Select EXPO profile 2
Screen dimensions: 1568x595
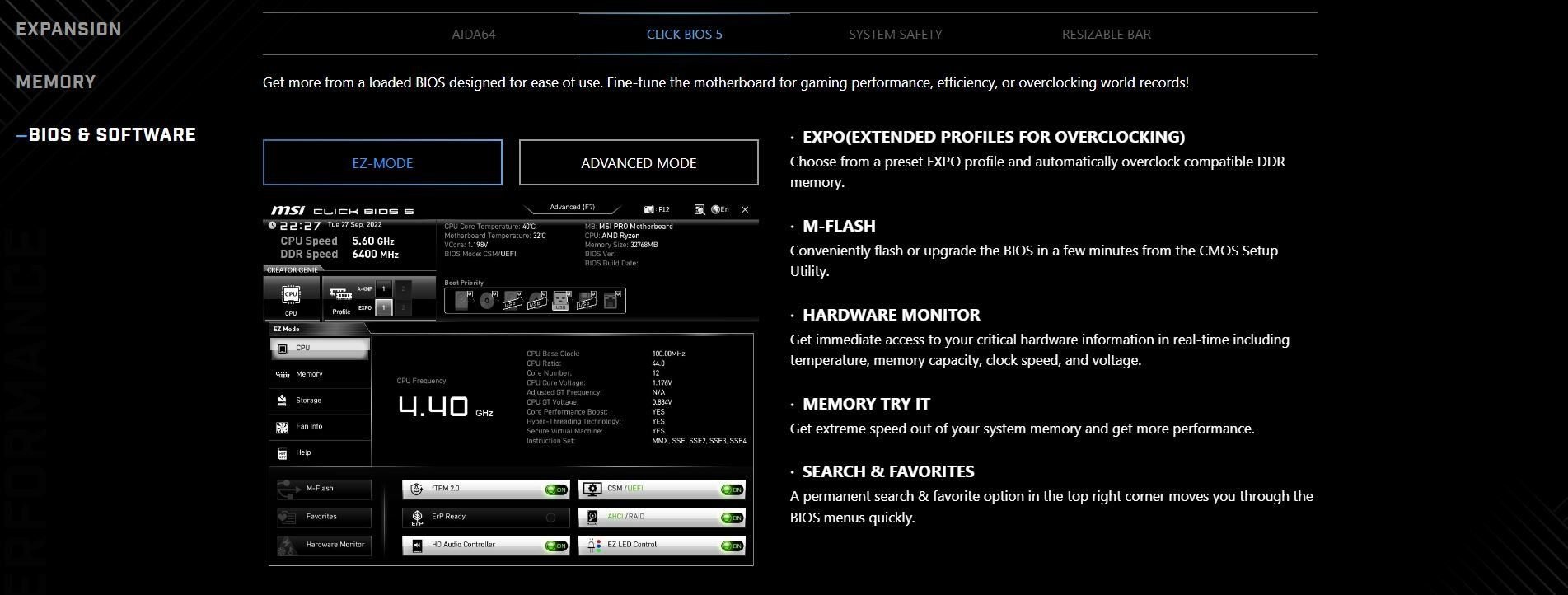(x=403, y=307)
